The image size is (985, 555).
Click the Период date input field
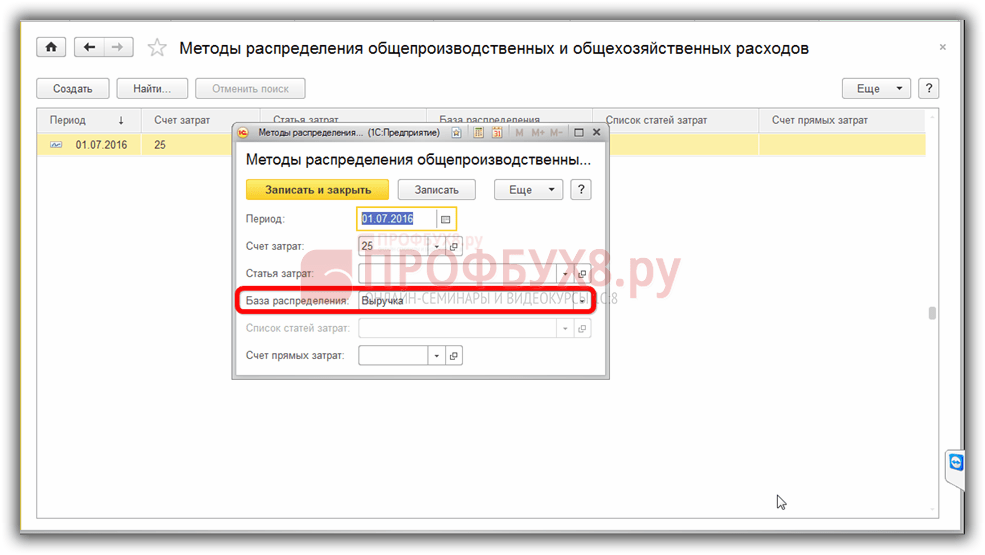(x=397, y=219)
